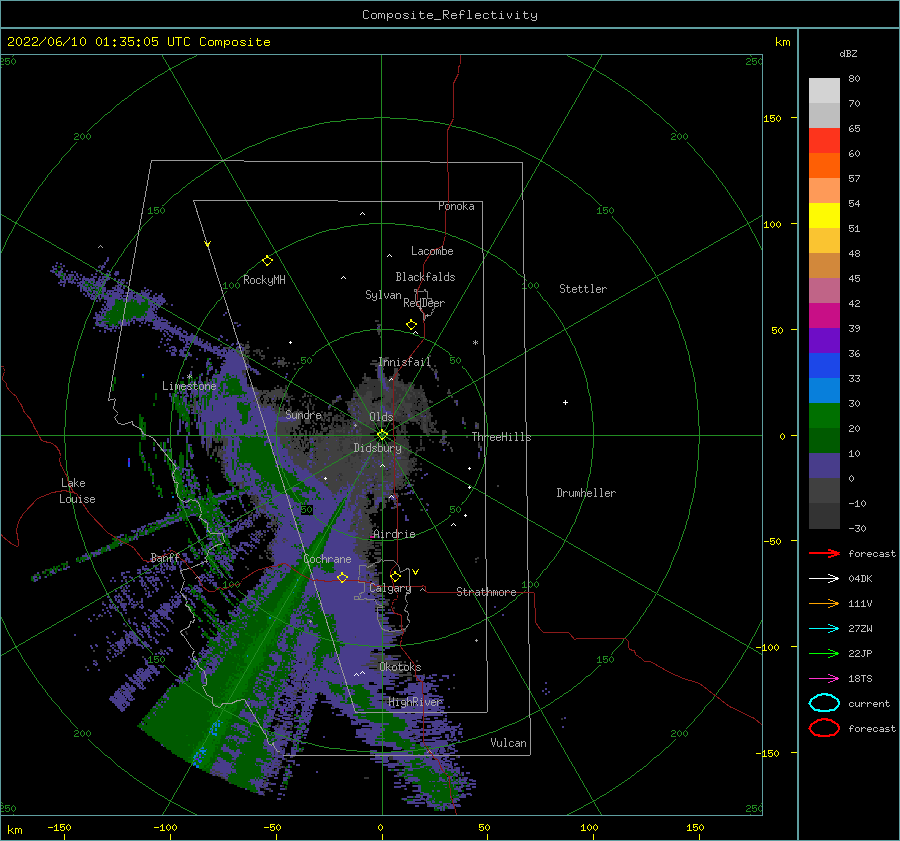Image resolution: width=900 pixels, height=841 pixels.
Task: Select the deep orange 57-60 dBZ swatch
Action: click(824, 166)
